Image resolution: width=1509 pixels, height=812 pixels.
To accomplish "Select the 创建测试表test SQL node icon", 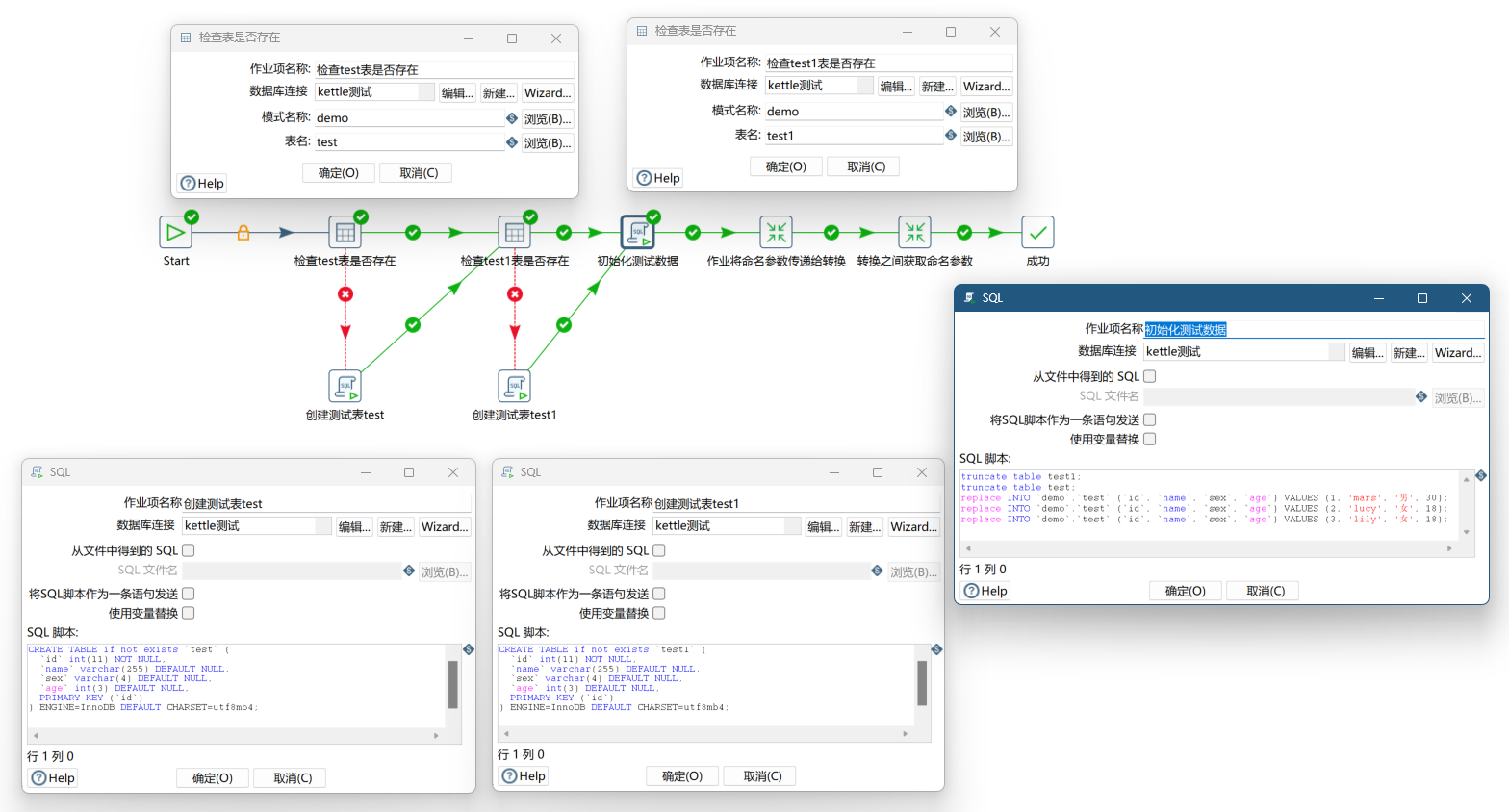I will point(345,387).
